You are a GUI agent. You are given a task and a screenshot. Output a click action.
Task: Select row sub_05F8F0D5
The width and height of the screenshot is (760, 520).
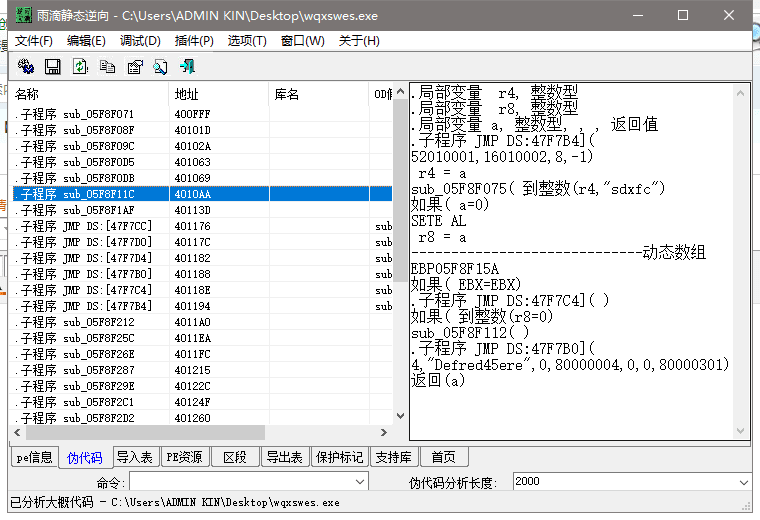201,162
